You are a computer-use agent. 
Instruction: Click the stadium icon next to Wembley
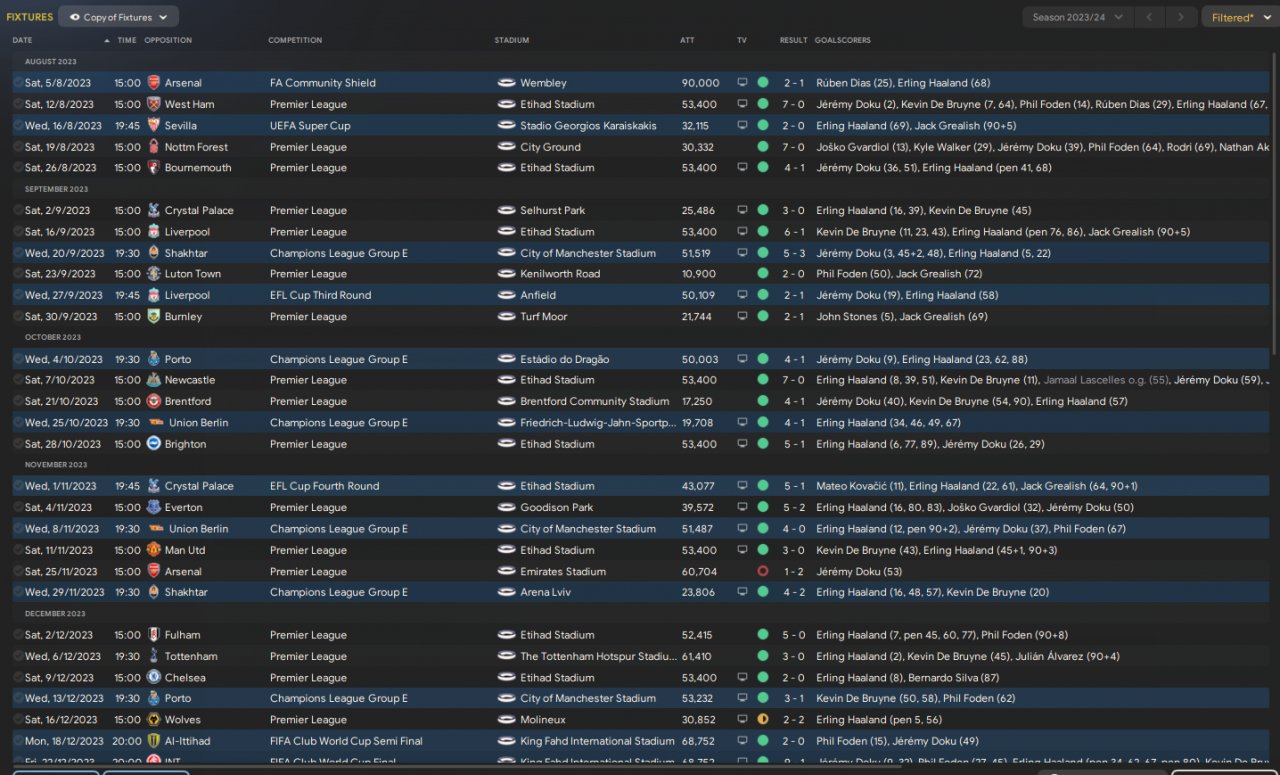point(506,83)
